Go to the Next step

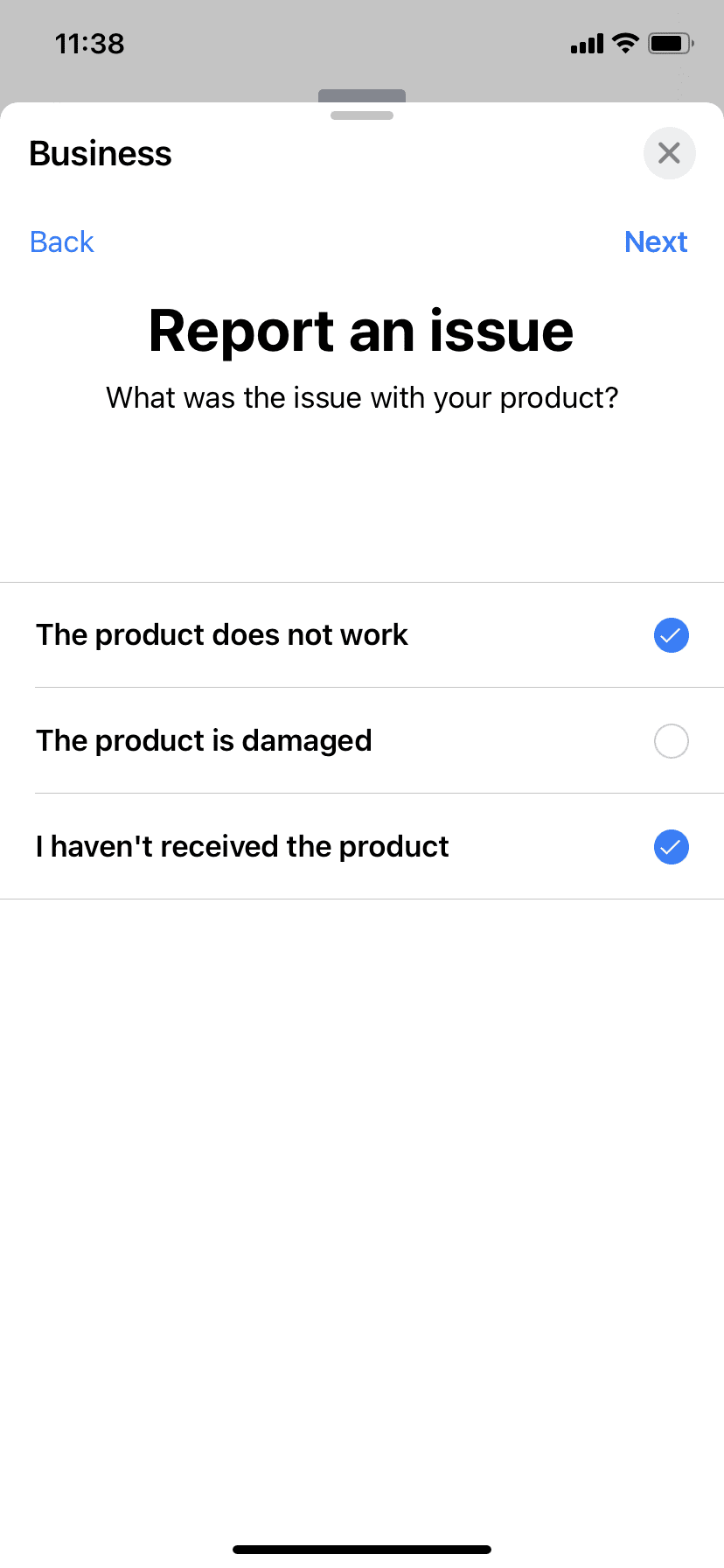point(656,241)
